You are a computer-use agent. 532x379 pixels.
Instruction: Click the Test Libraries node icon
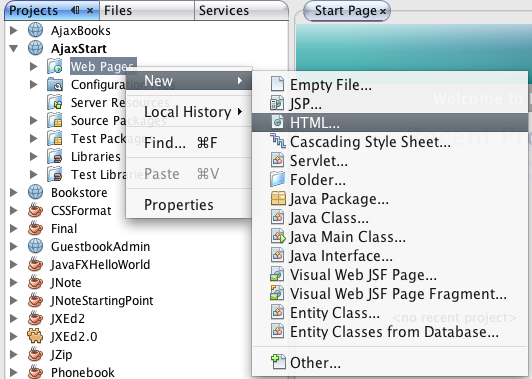coord(55,174)
